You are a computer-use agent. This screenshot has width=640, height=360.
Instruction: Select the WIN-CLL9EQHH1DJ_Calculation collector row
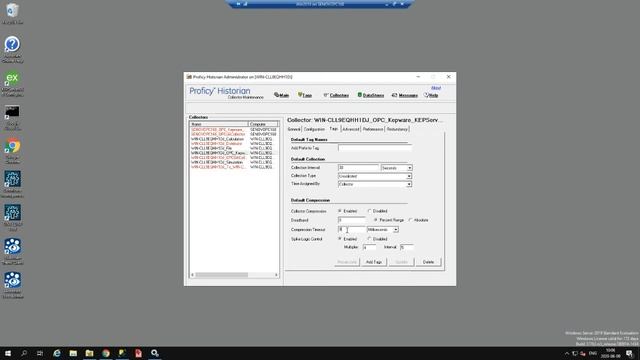[234, 139]
